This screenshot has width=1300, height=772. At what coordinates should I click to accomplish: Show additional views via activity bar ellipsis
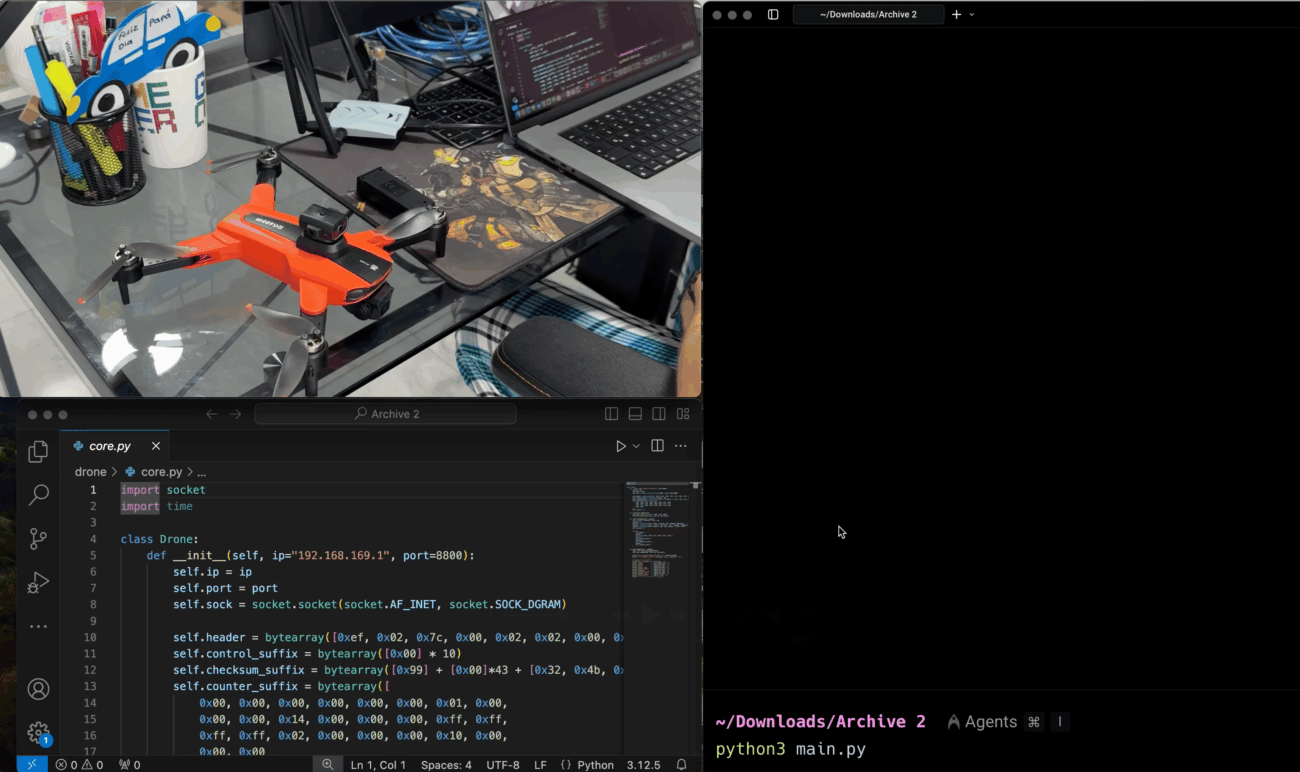point(38,626)
